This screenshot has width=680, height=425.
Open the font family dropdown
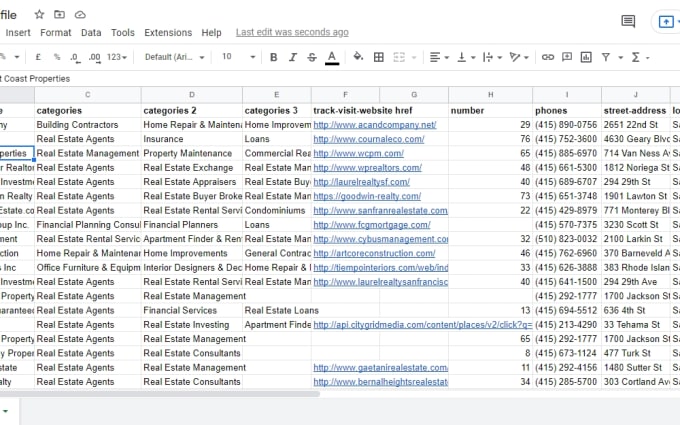point(174,57)
